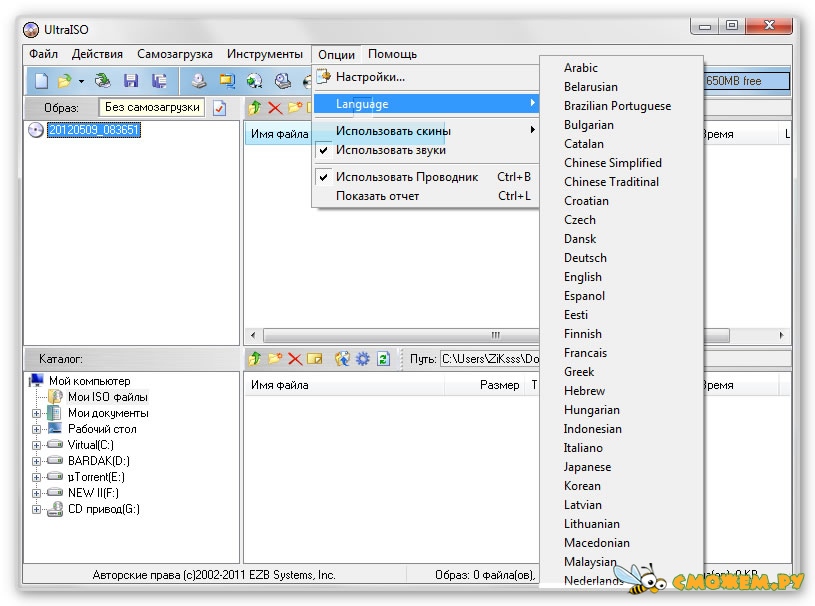Click Имя файла column header in lower pane
This screenshot has width=815, height=606.
coord(344,385)
